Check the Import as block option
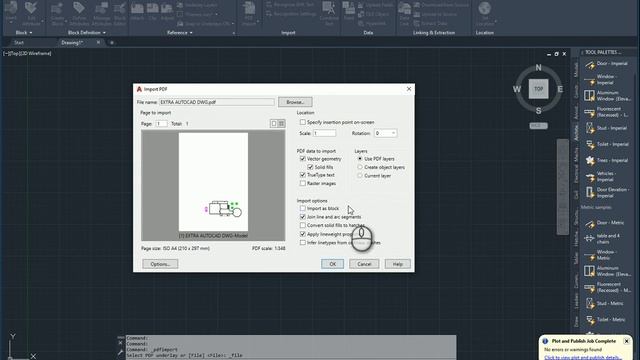This screenshot has width=640, height=360. (302, 208)
